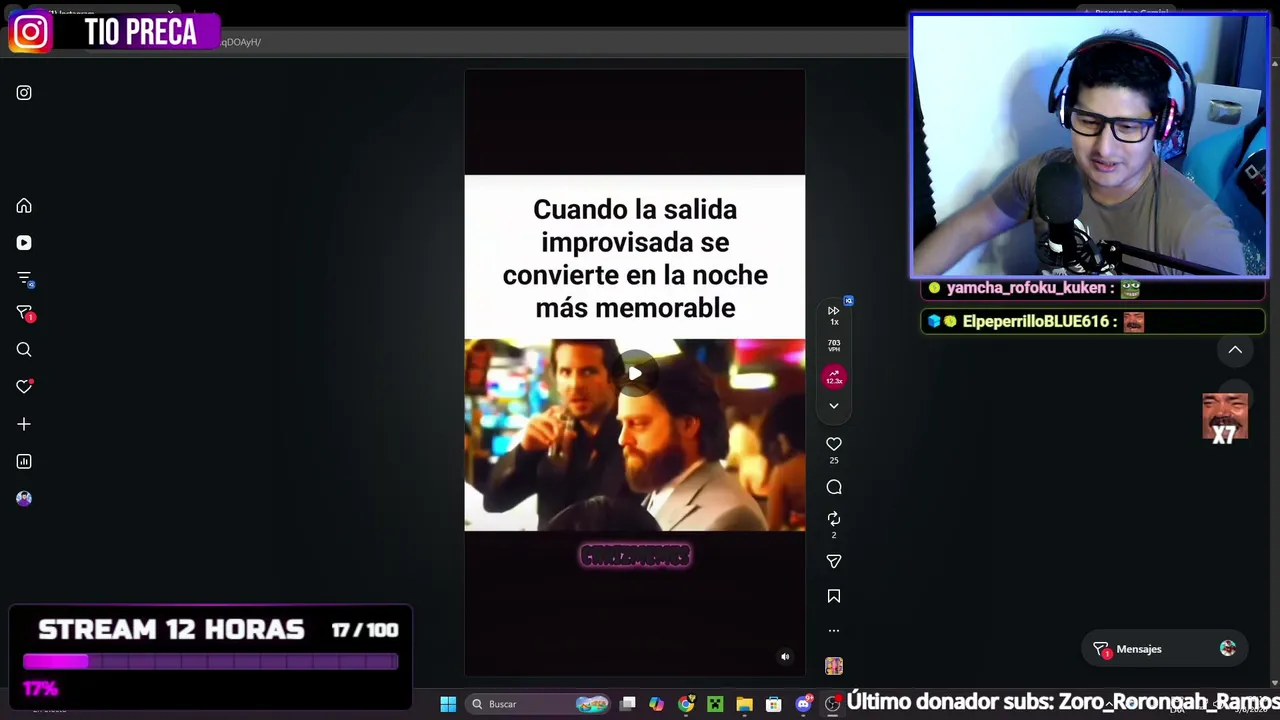Open the dashboard insights icon

[x=24, y=461]
